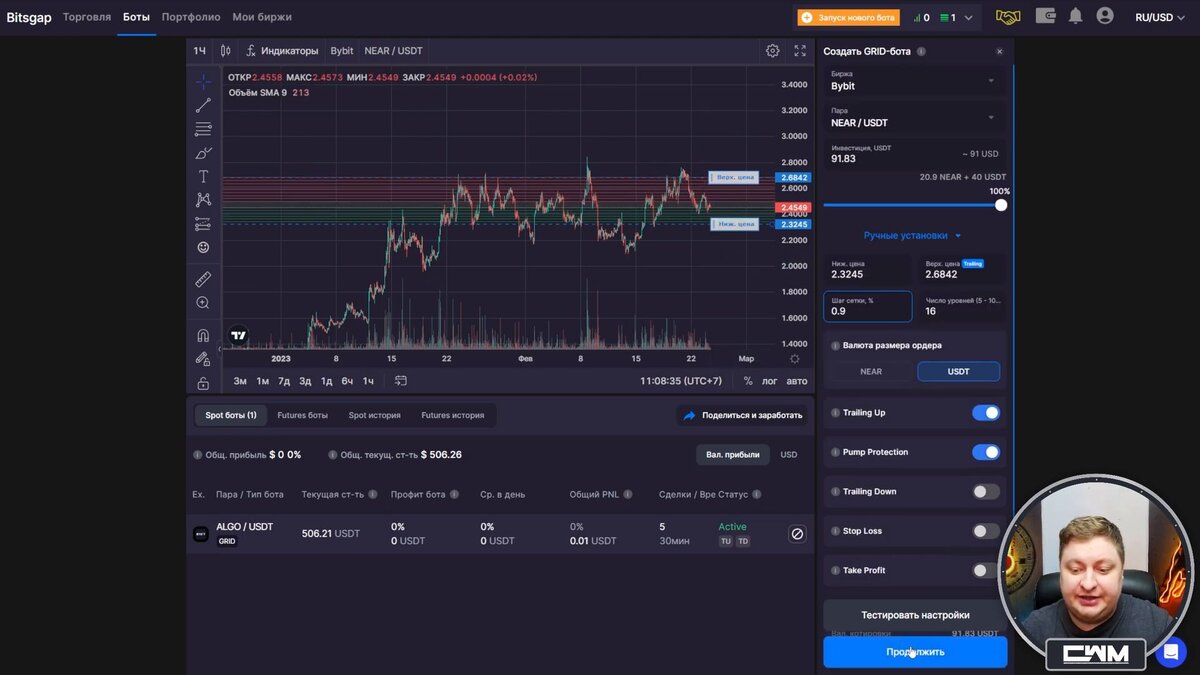1200x675 pixels.
Task: Expand the Пара NEAR / USDT dropdown
Action: point(914,118)
